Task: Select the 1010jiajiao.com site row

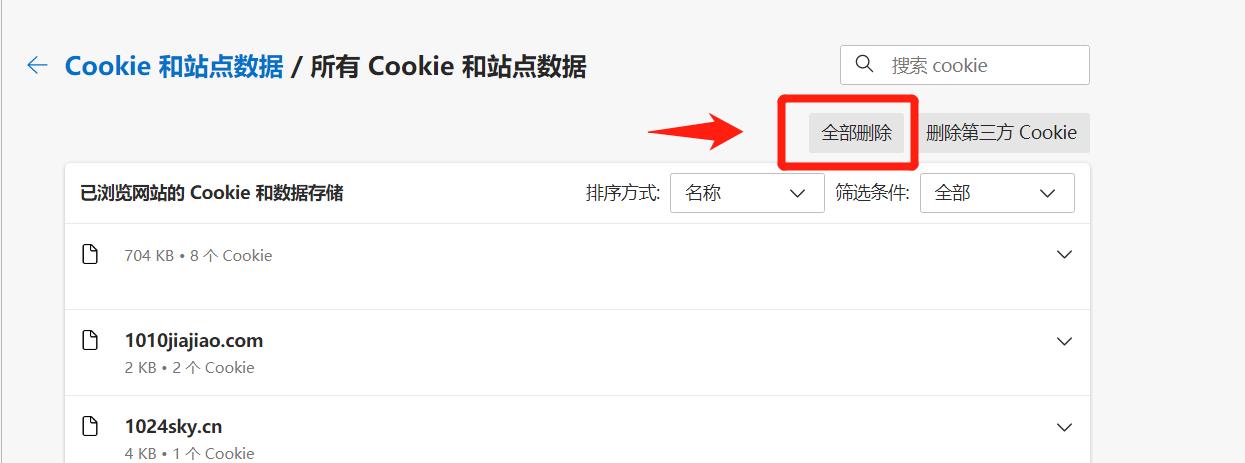Action: click(577, 353)
